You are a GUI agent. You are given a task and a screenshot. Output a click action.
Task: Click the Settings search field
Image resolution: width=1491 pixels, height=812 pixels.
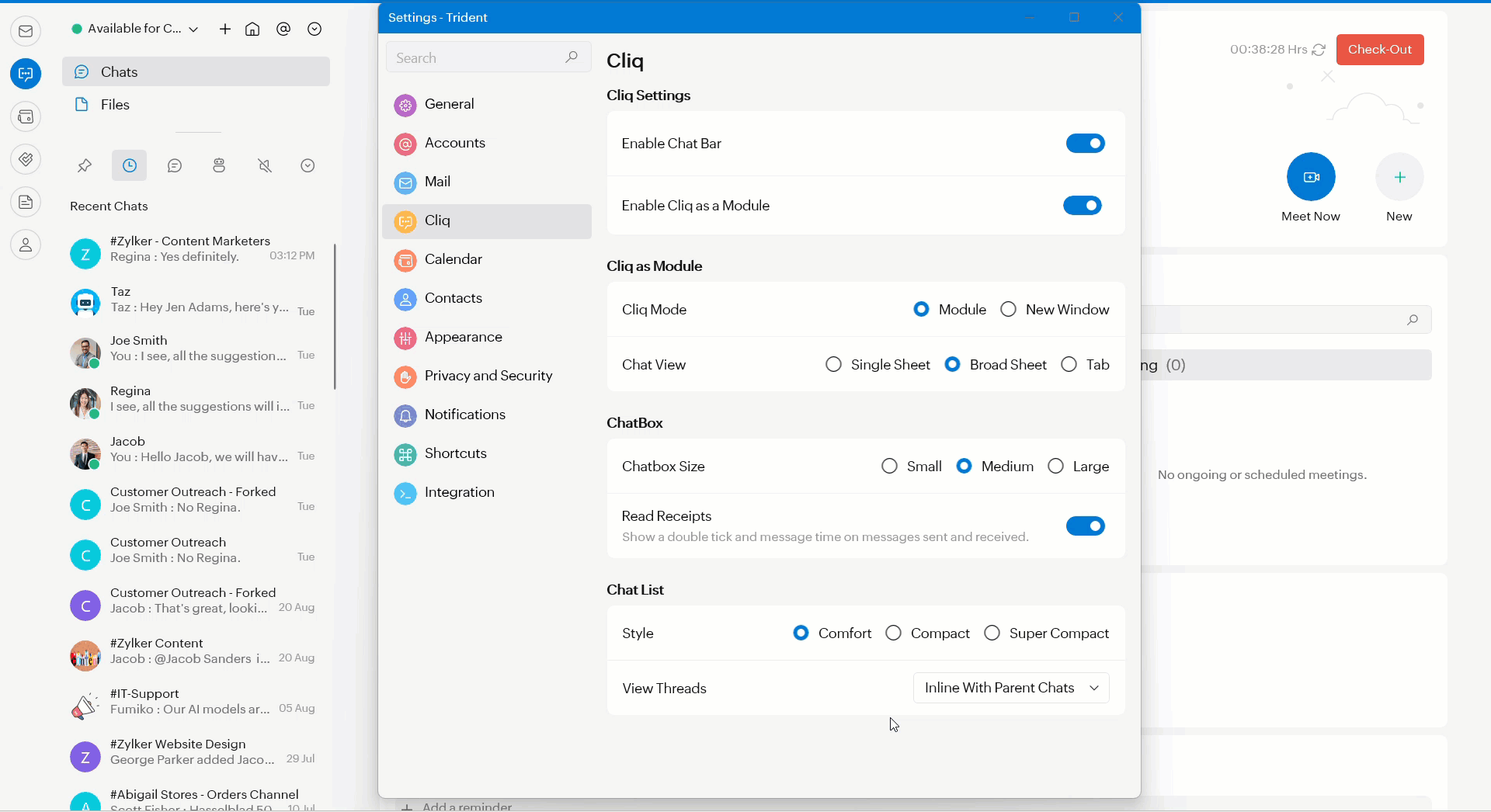tap(488, 57)
